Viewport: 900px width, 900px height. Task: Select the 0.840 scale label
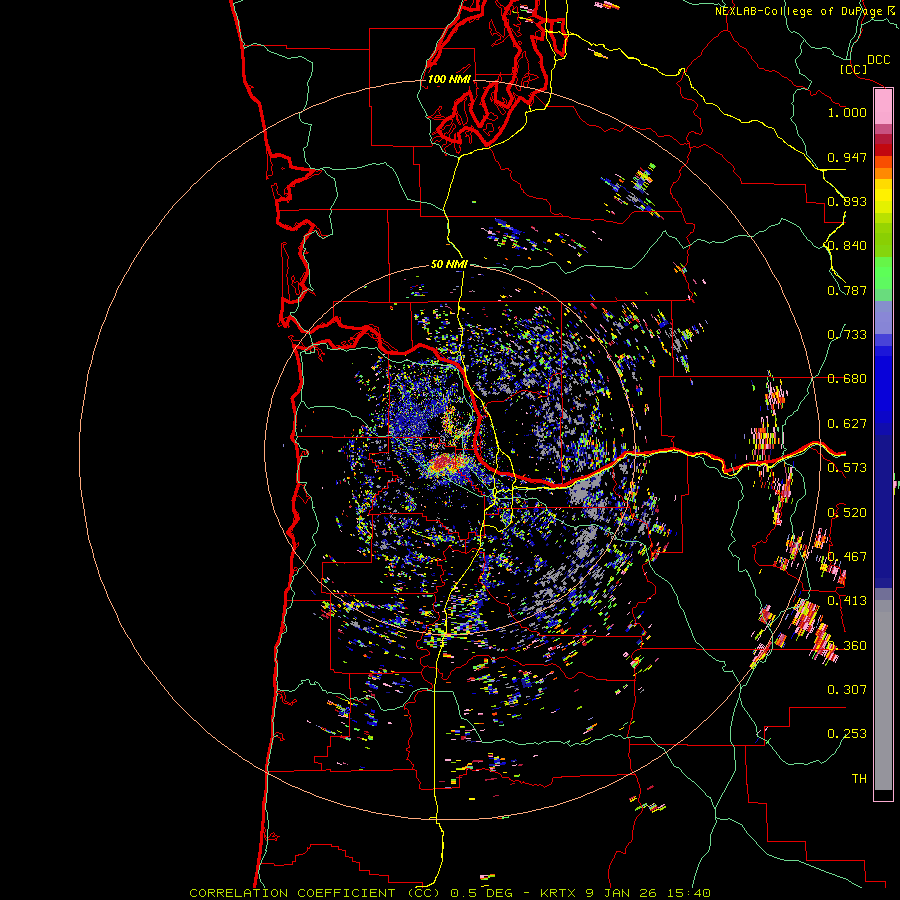click(x=847, y=246)
